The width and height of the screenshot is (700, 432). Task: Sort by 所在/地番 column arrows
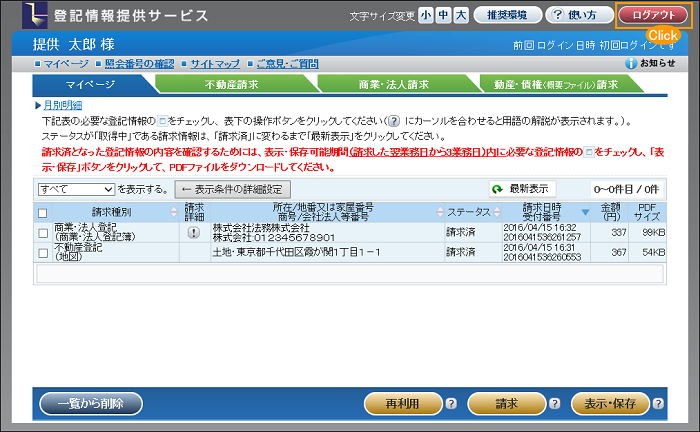[441, 212]
